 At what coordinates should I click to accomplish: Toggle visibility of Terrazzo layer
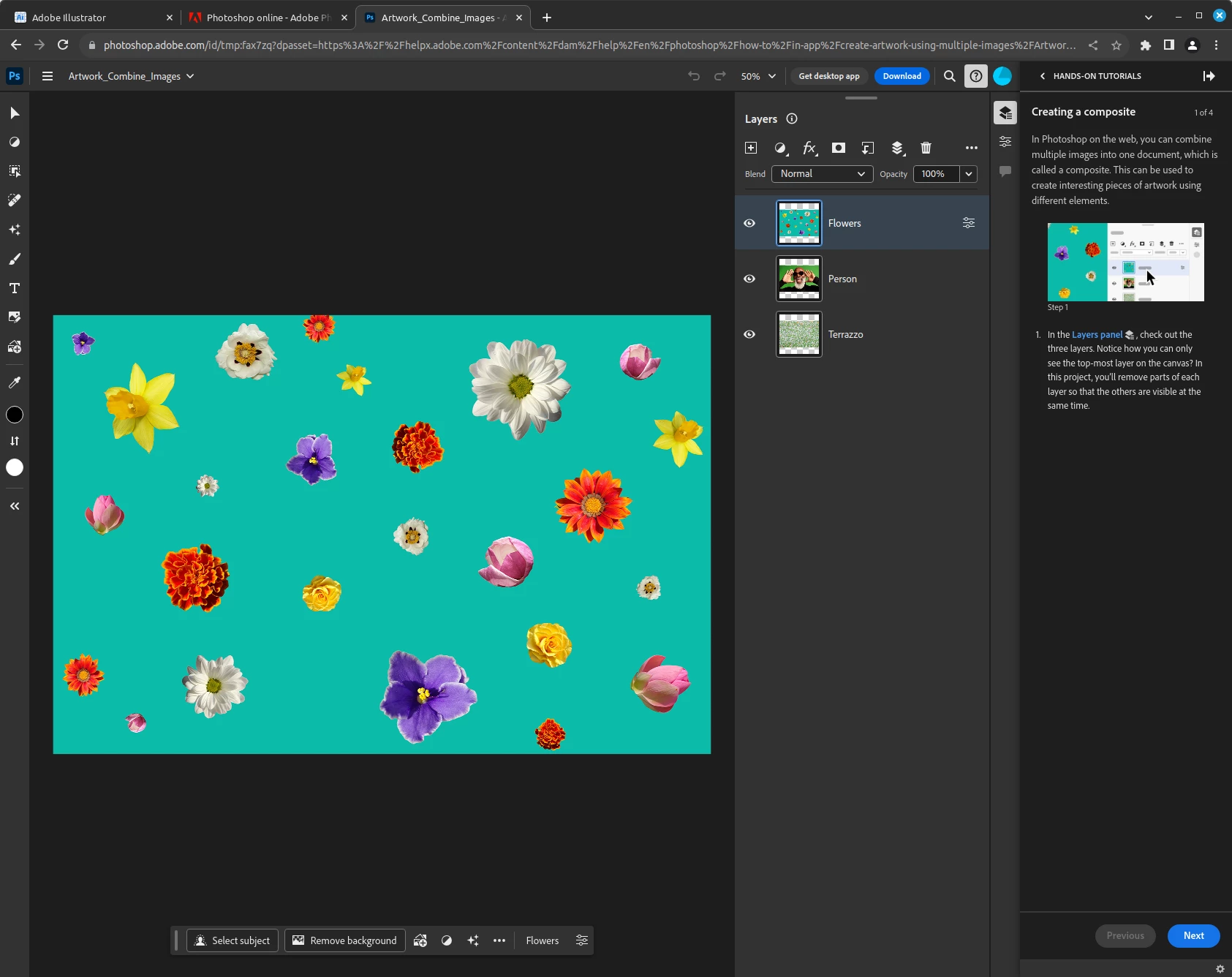tap(749, 334)
